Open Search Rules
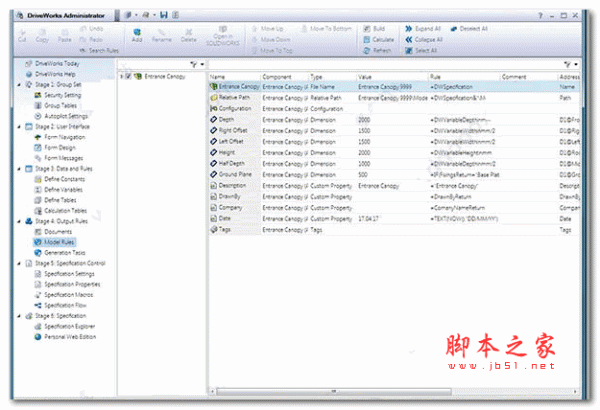The height and width of the screenshot is (410, 600). point(99,50)
